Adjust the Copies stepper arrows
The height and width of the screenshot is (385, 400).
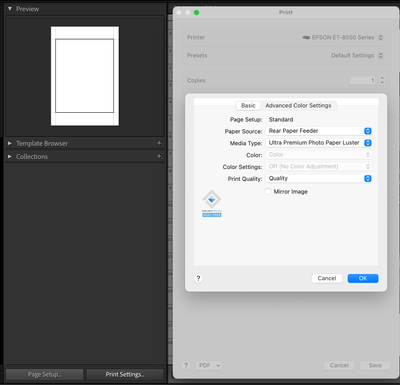click(382, 80)
